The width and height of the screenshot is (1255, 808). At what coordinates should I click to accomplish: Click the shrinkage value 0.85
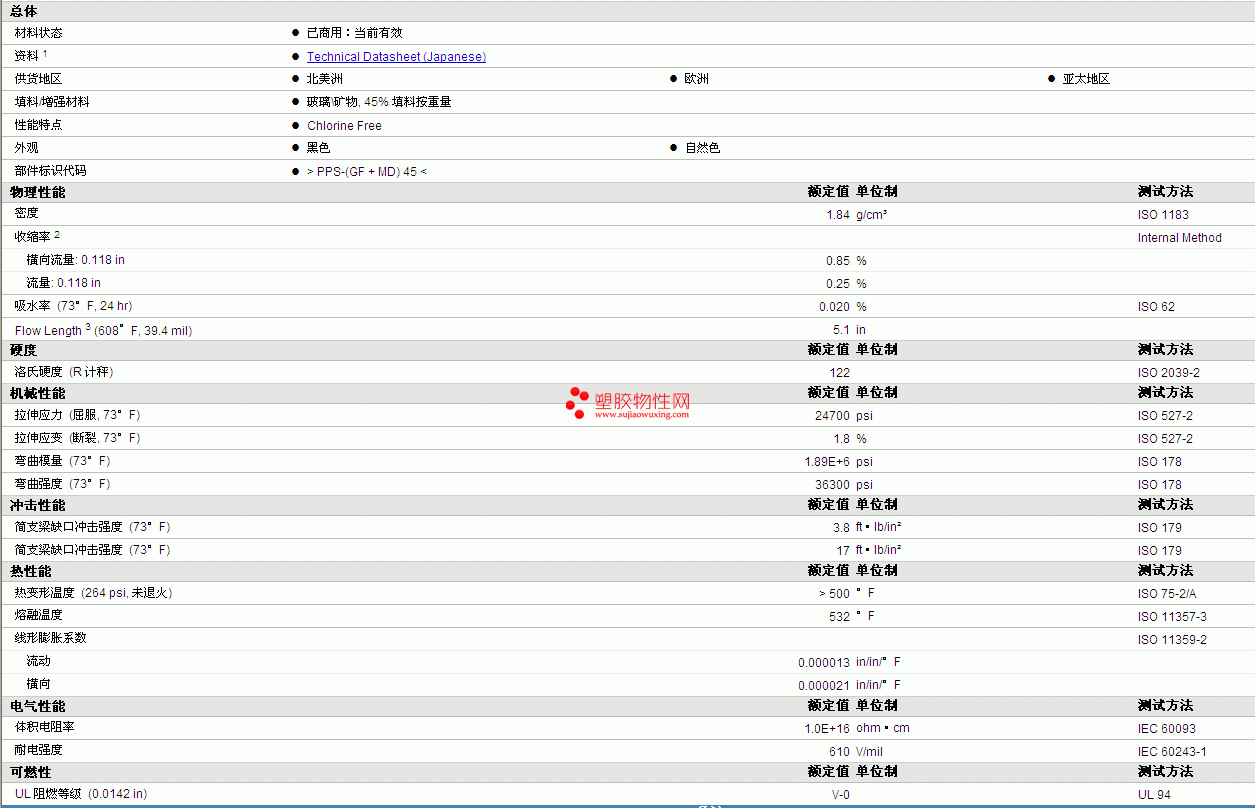pyautogui.click(x=838, y=261)
